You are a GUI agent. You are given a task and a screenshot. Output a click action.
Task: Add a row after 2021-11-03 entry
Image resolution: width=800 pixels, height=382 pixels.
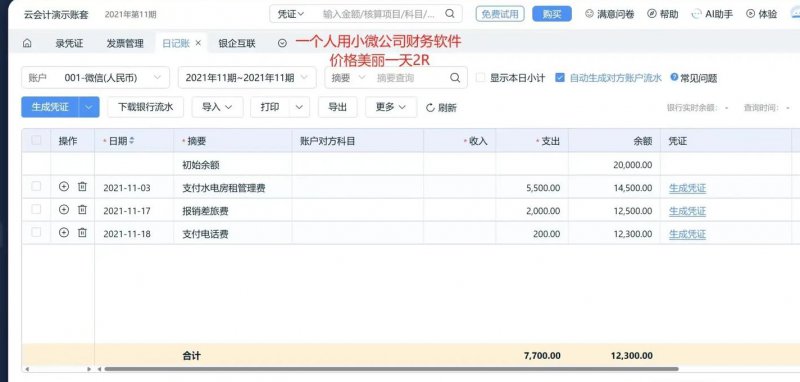[64, 187]
